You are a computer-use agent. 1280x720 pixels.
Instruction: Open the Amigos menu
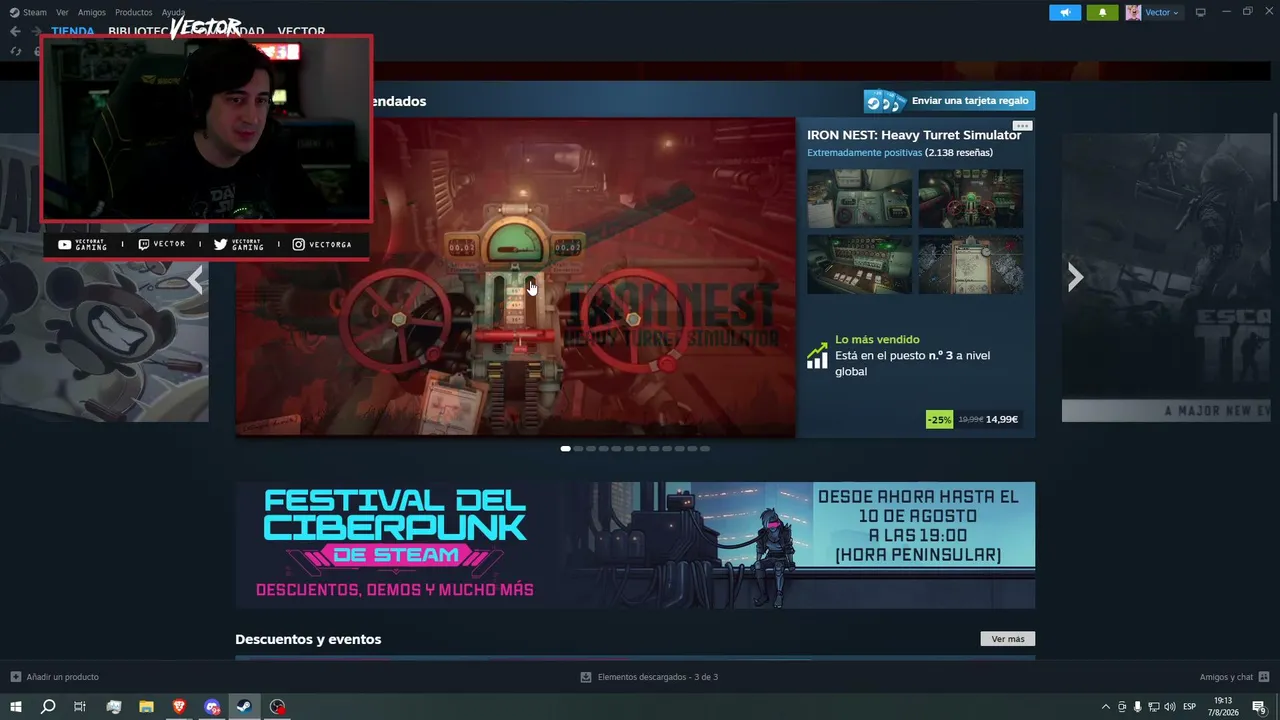coord(92,13)
